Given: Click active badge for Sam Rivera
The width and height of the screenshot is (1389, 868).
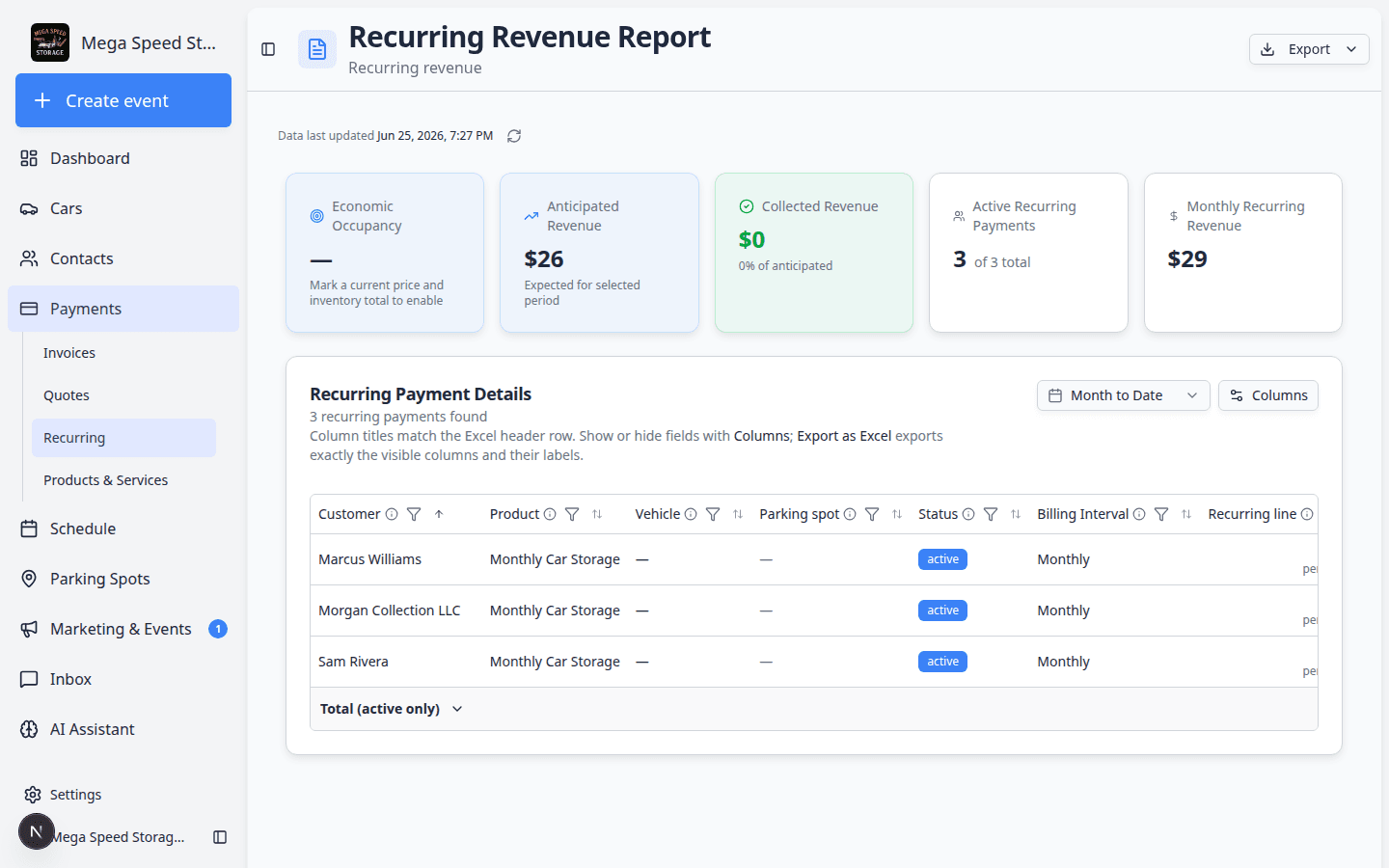Looking at the screenshot, I should 942,662.
